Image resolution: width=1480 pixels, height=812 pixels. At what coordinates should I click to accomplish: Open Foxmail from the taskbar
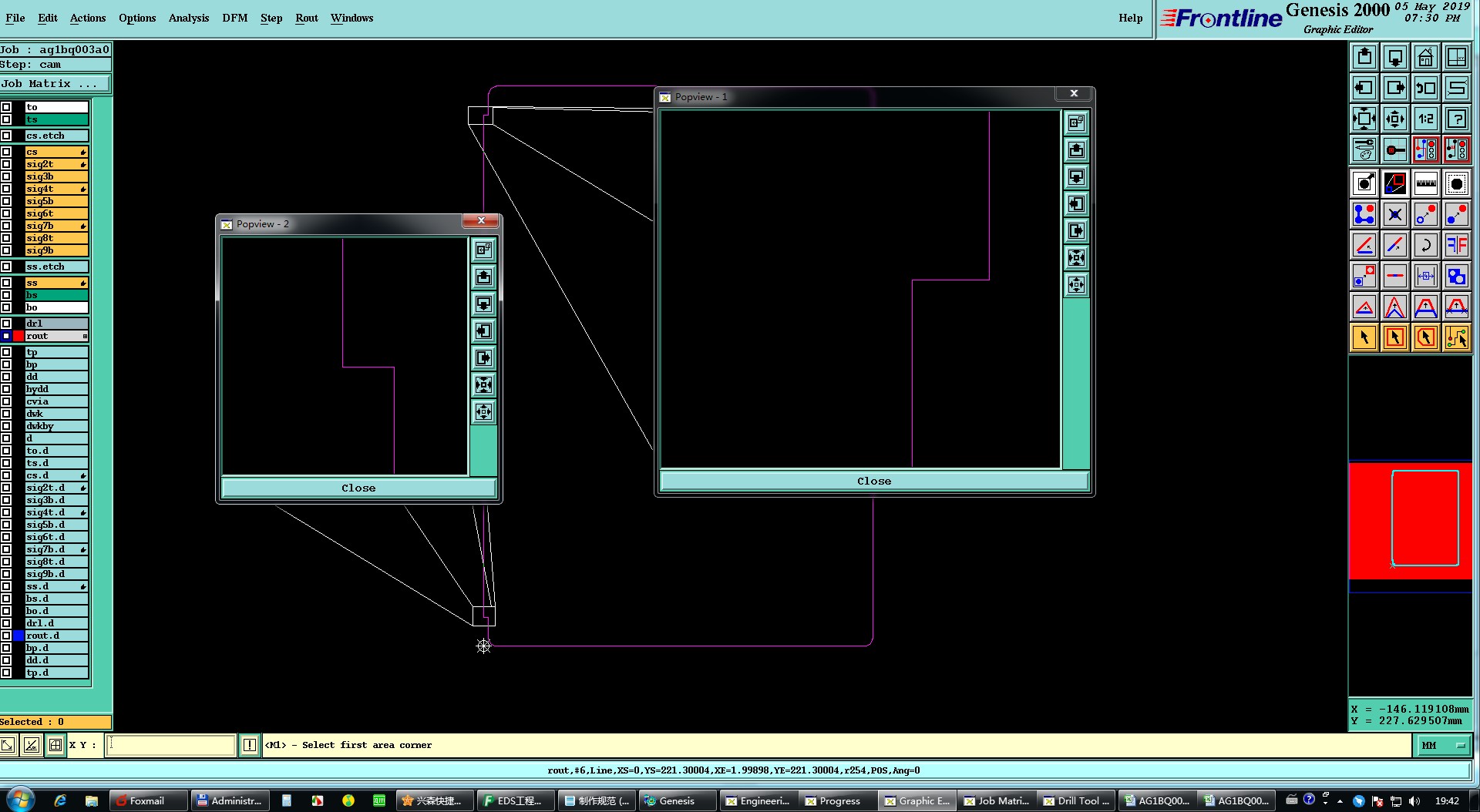[x=148, y=800]
